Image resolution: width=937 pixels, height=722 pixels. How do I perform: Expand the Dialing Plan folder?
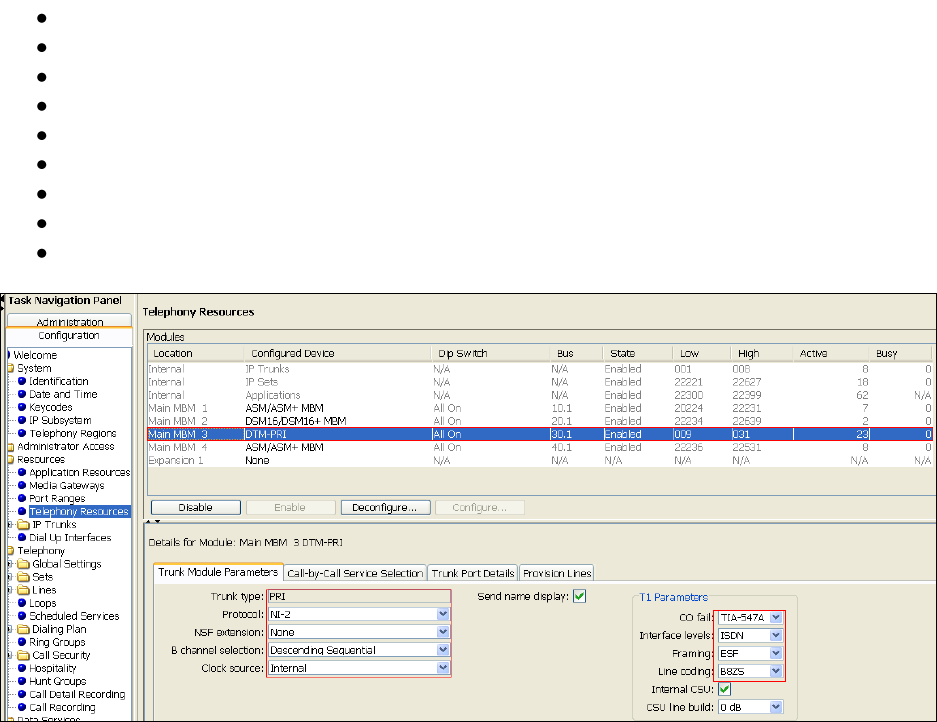10,629
